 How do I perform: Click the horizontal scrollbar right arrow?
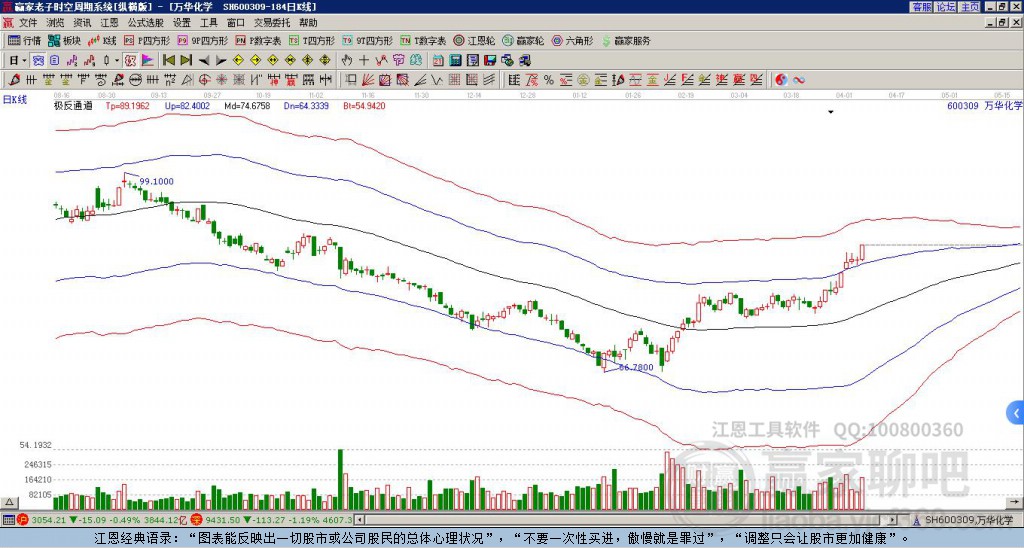(x=892, y=520)
